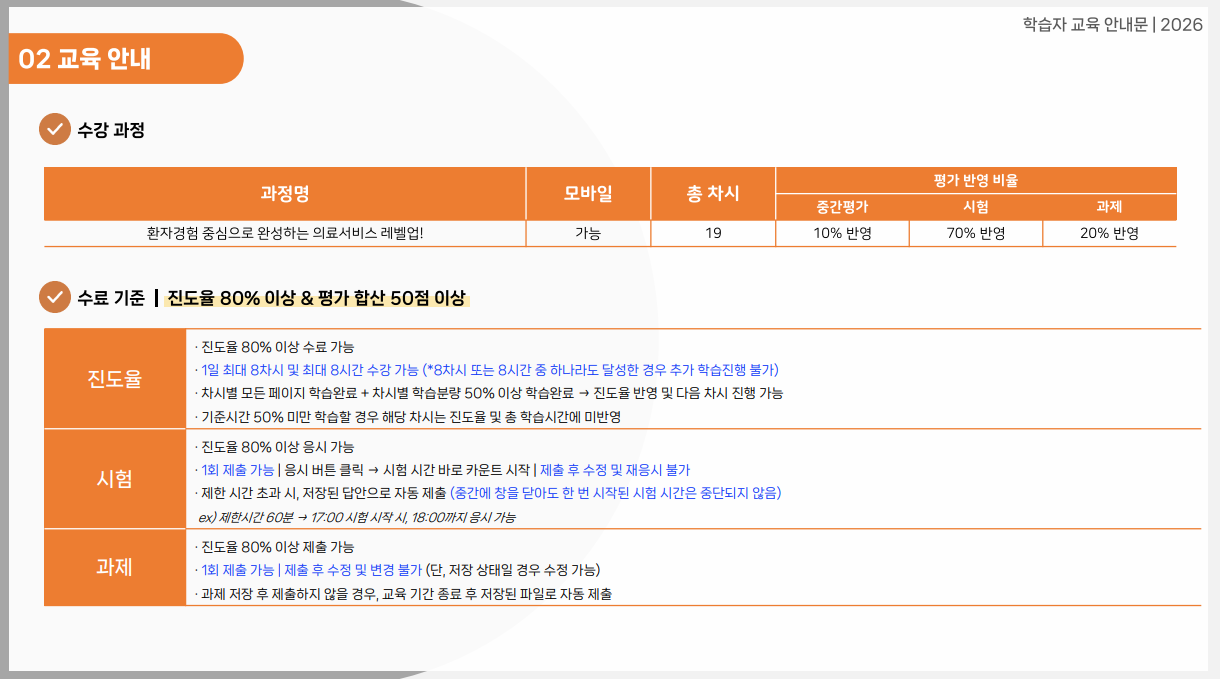Click the 평가 반영 비율 header cell
Image resolution: width=1220 pixels, height=679 pixels.
(x=975, y=180)
